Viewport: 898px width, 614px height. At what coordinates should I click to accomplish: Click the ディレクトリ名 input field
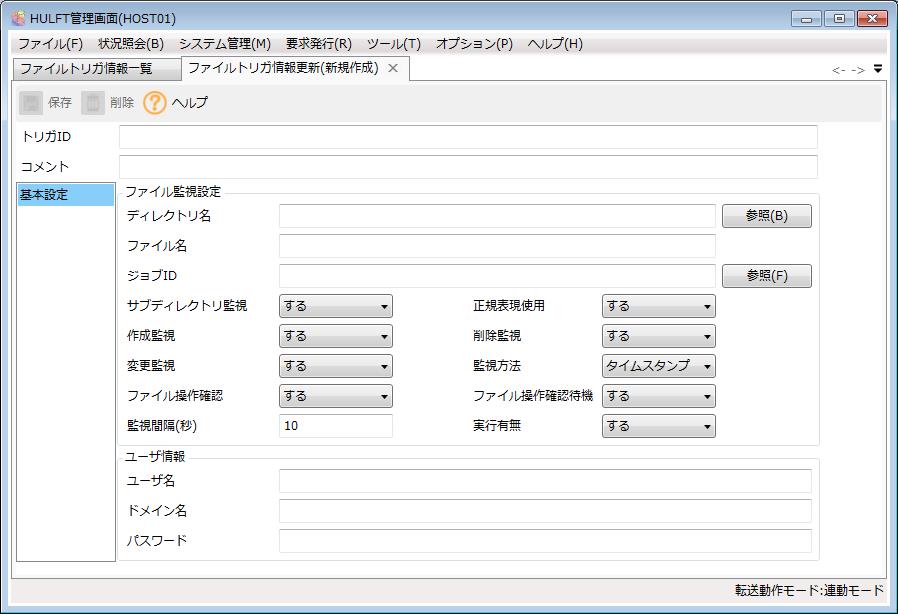(x=497, y=216)
